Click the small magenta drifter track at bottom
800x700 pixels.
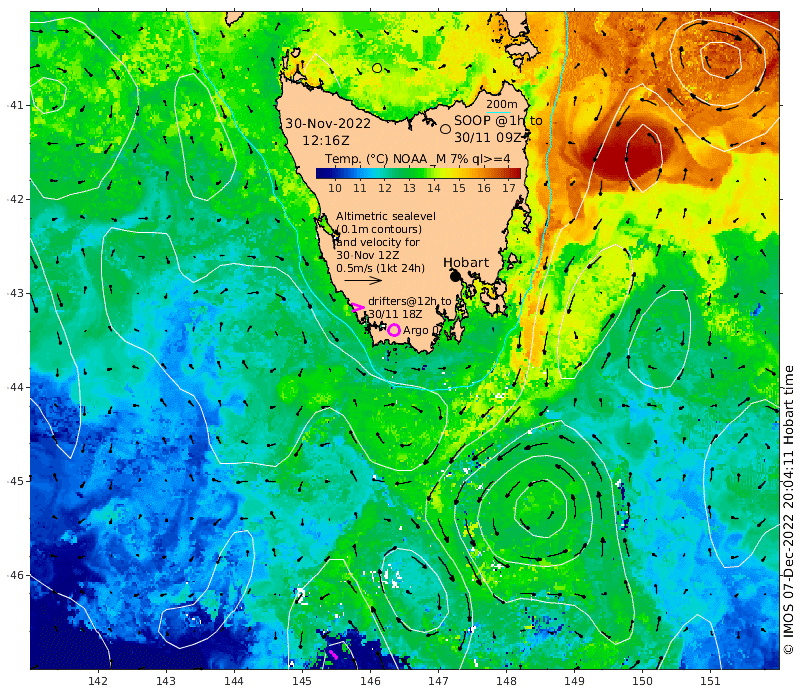pos(333,654)
